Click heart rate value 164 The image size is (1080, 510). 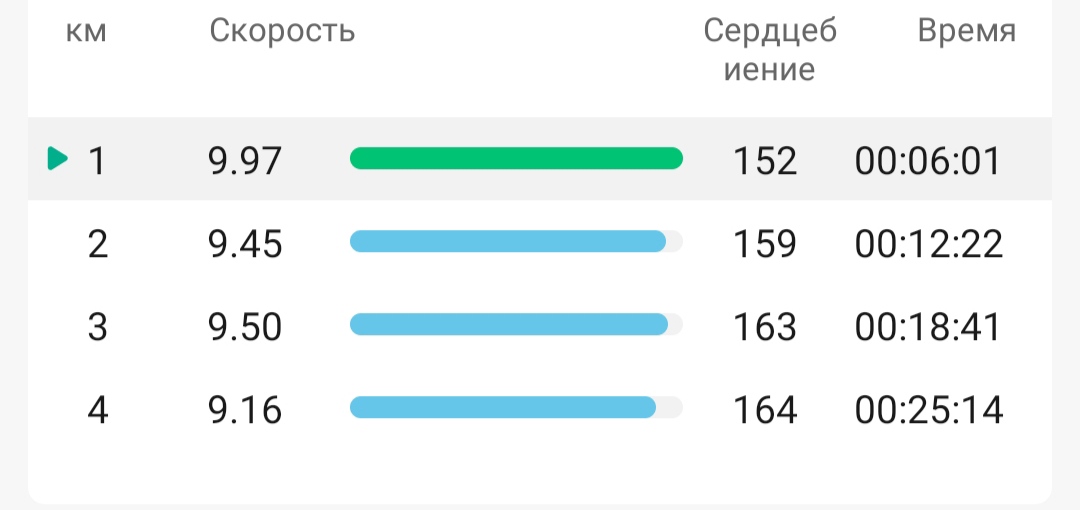(x=765, y=410)
